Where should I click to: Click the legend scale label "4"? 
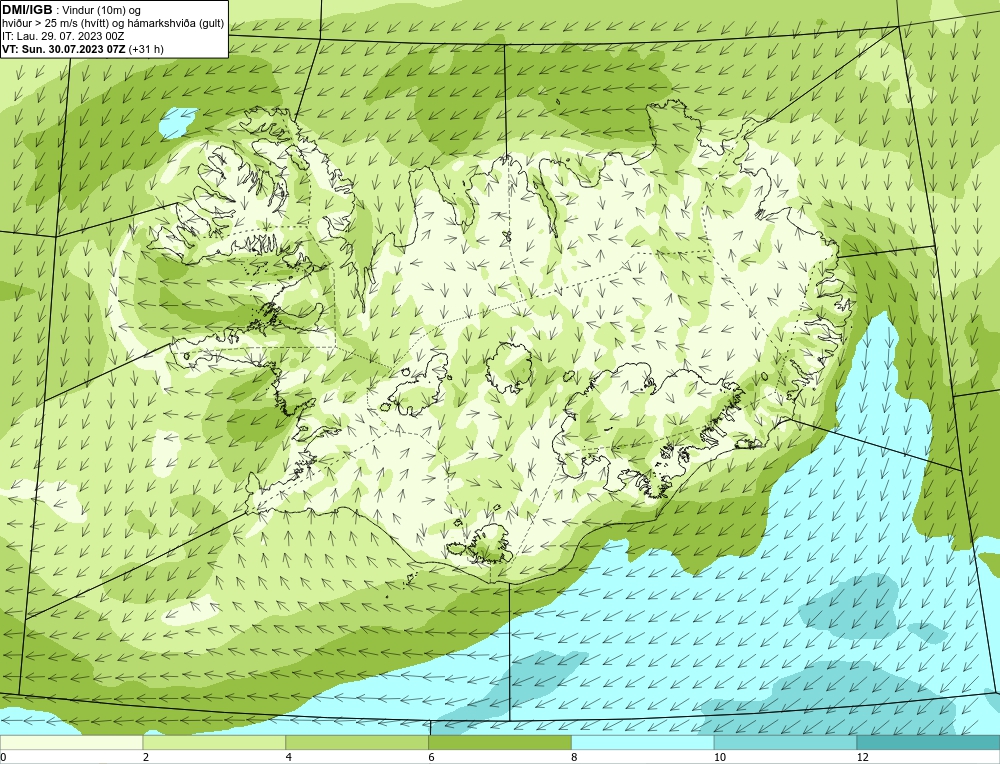289,757
